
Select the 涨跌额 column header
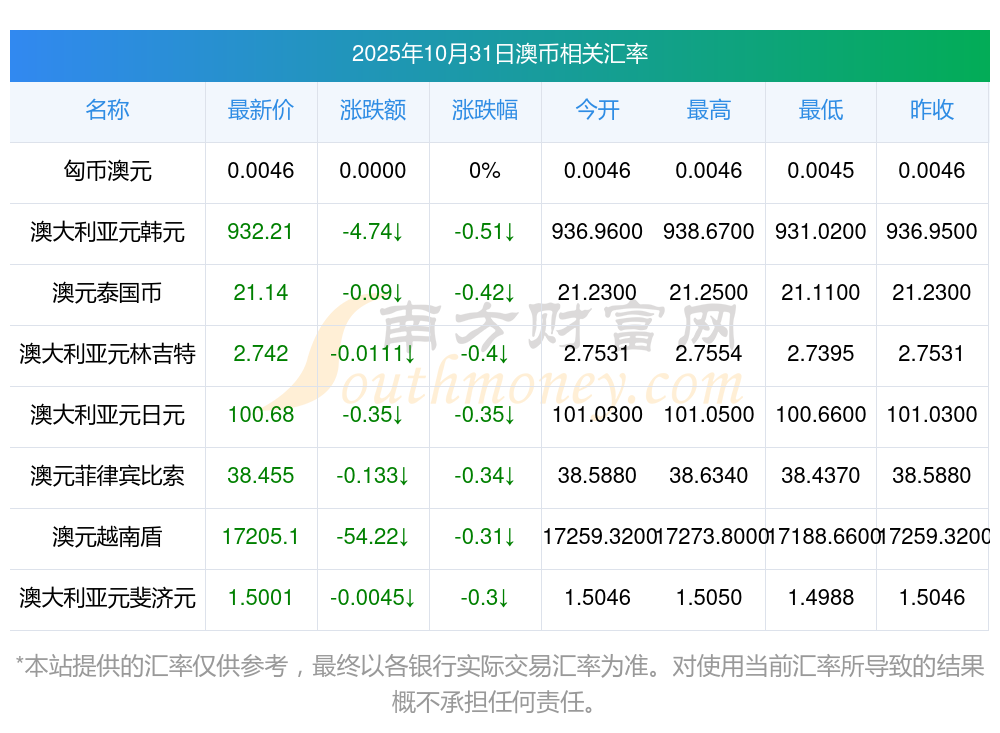click(x=373, y=110)
